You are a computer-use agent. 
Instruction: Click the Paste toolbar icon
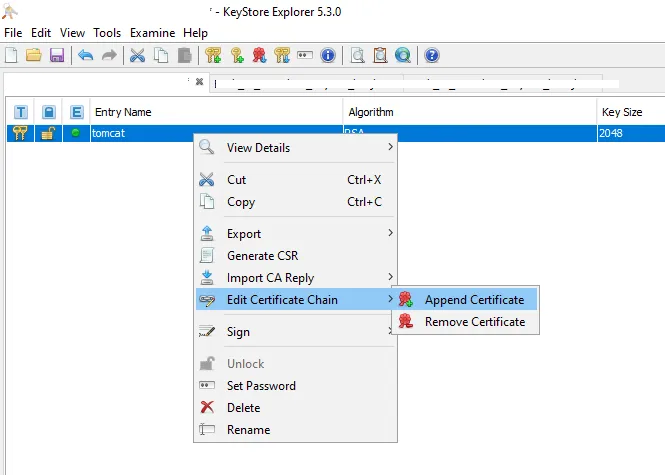click(x=184, y=55)
